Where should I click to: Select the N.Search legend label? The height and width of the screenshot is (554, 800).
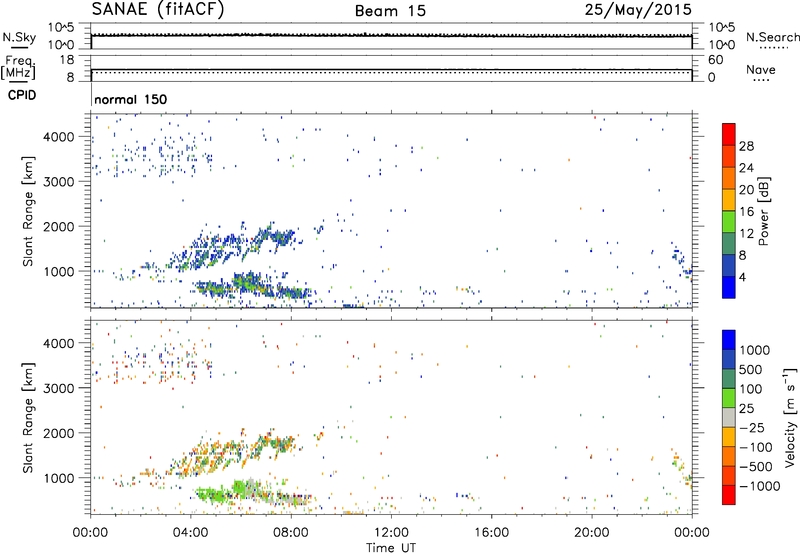772,37
